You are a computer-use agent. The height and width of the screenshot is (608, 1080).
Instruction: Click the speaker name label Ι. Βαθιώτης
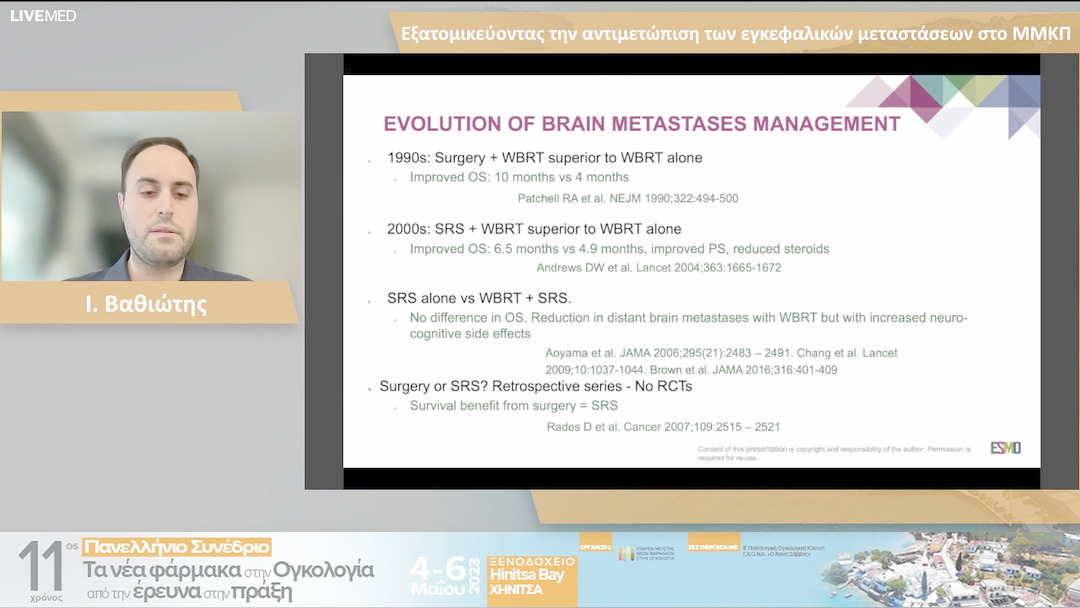[146, 304]
